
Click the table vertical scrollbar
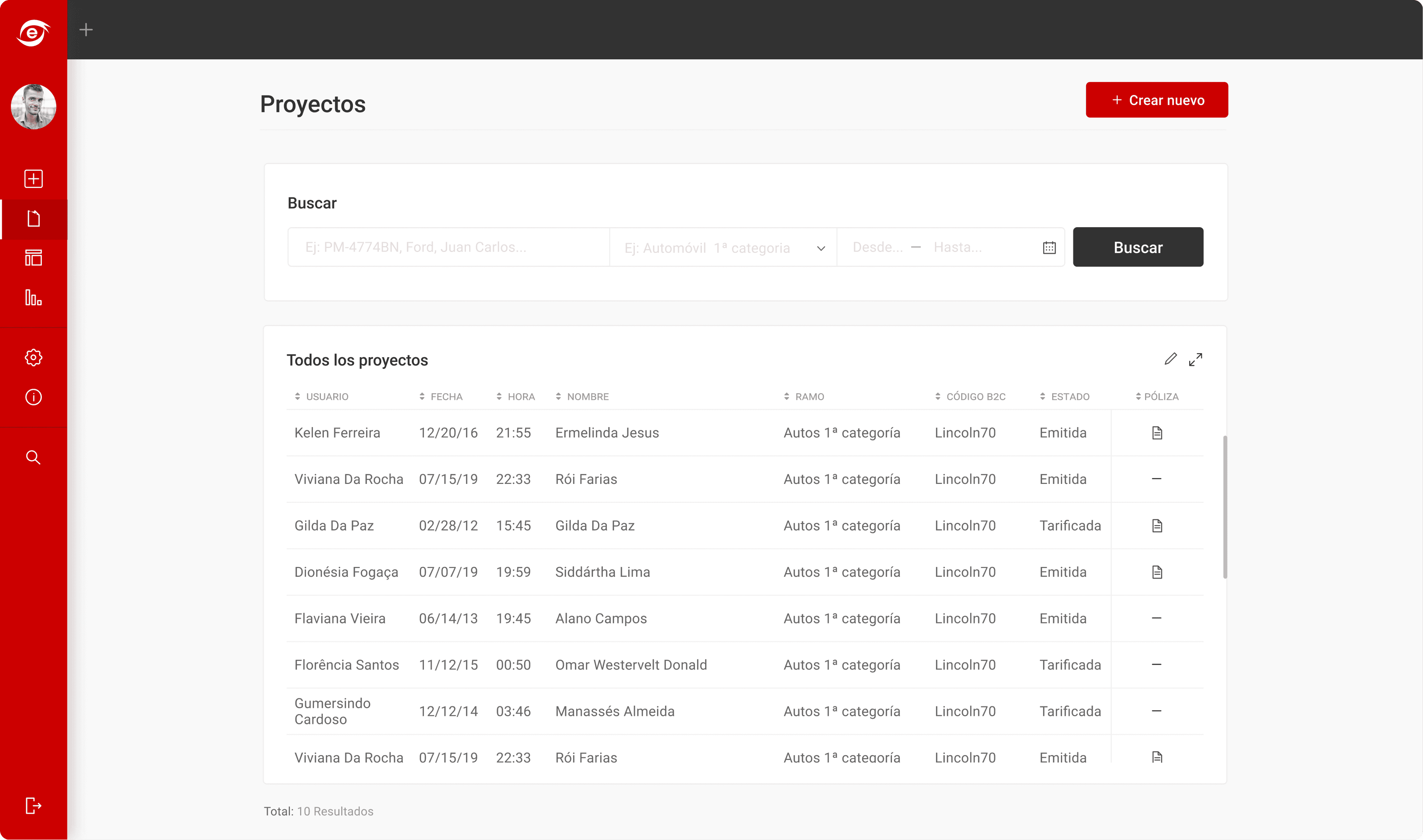pyautogui.click(x=1225, y=507)
